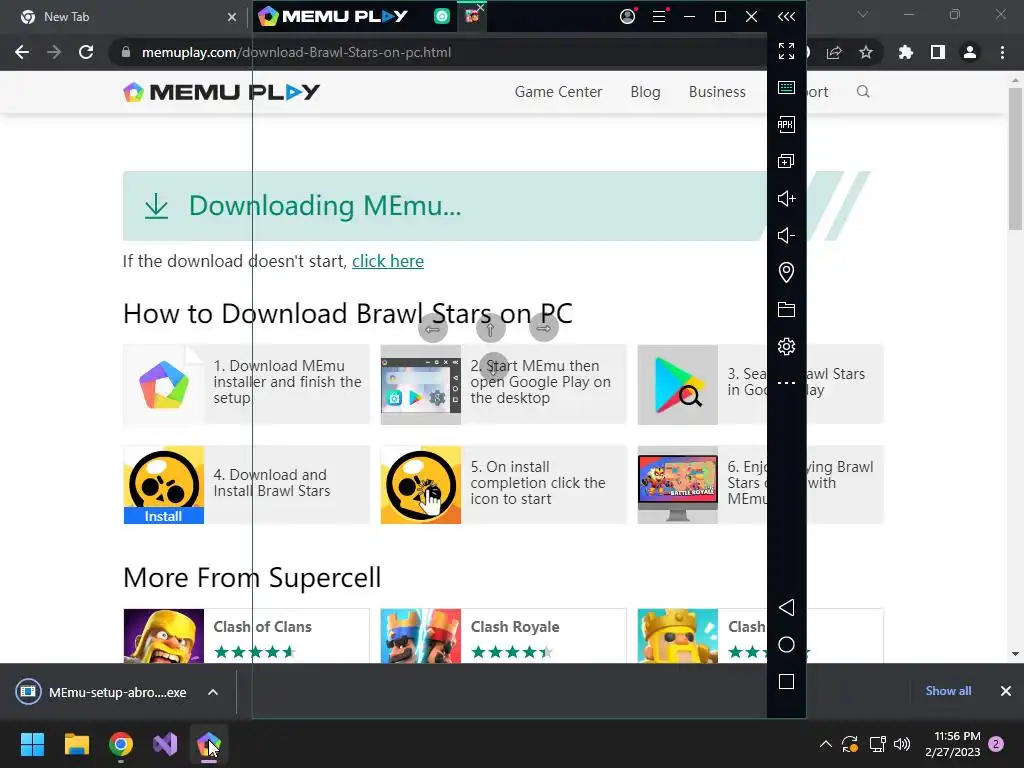
Task: Click the 'click here' download link
Action: click(388, 261)
